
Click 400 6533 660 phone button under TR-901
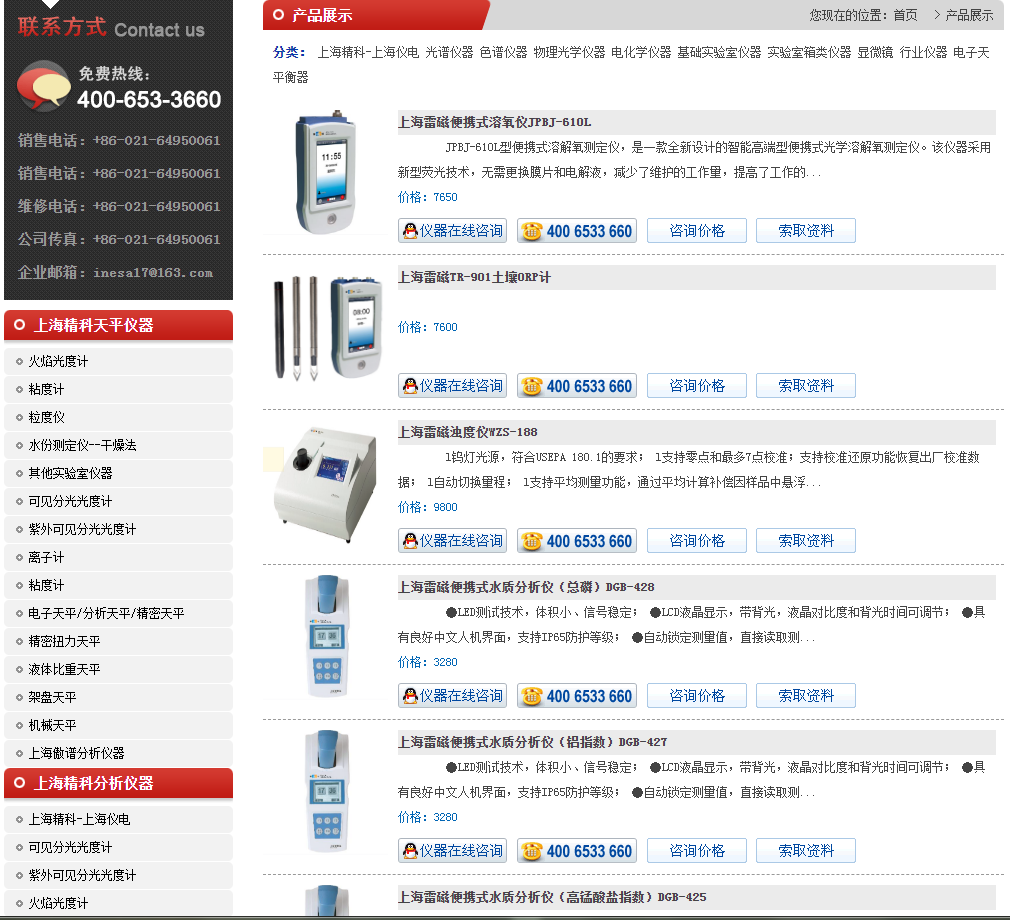pos(576,386)
